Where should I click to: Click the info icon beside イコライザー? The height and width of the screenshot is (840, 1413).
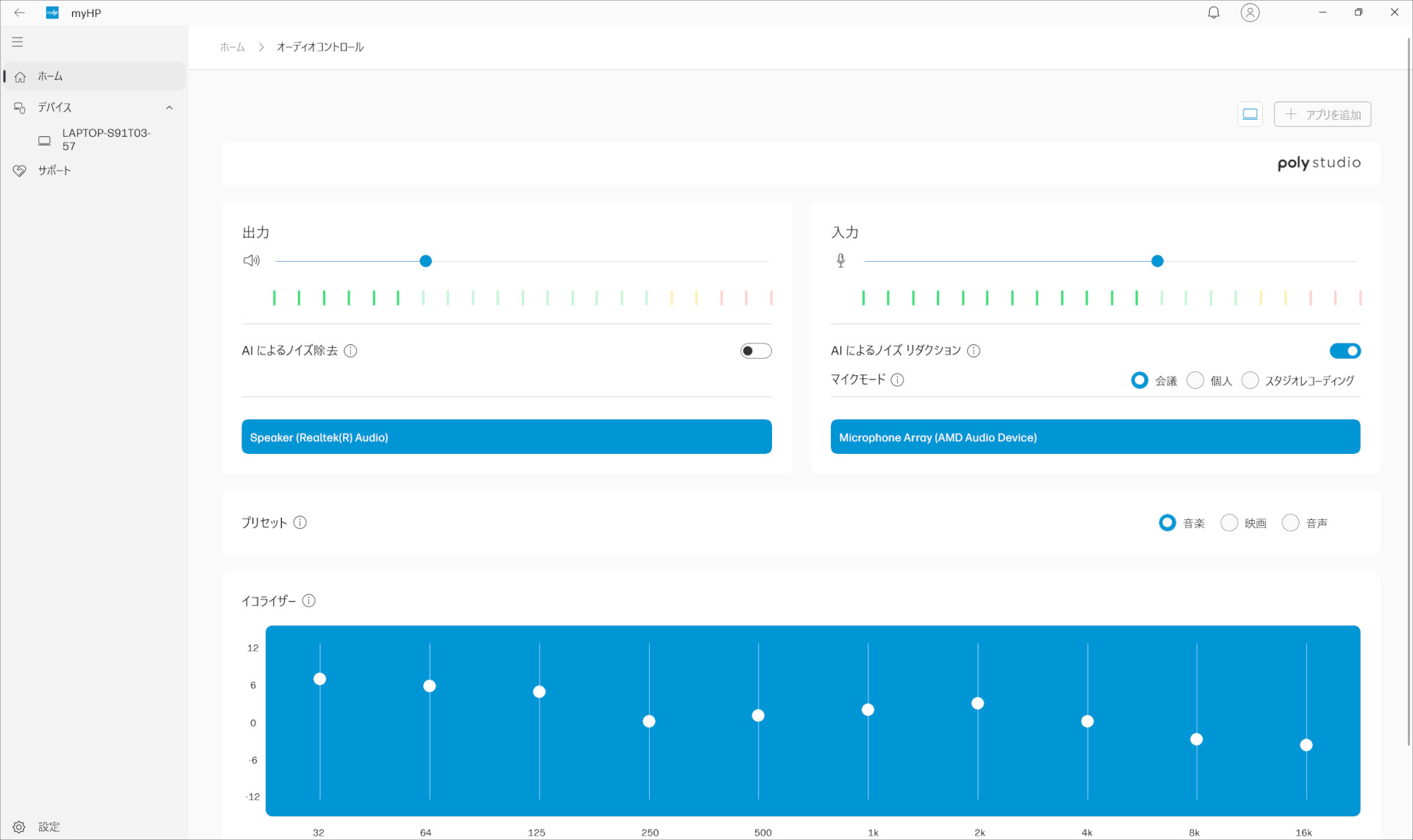309,601
